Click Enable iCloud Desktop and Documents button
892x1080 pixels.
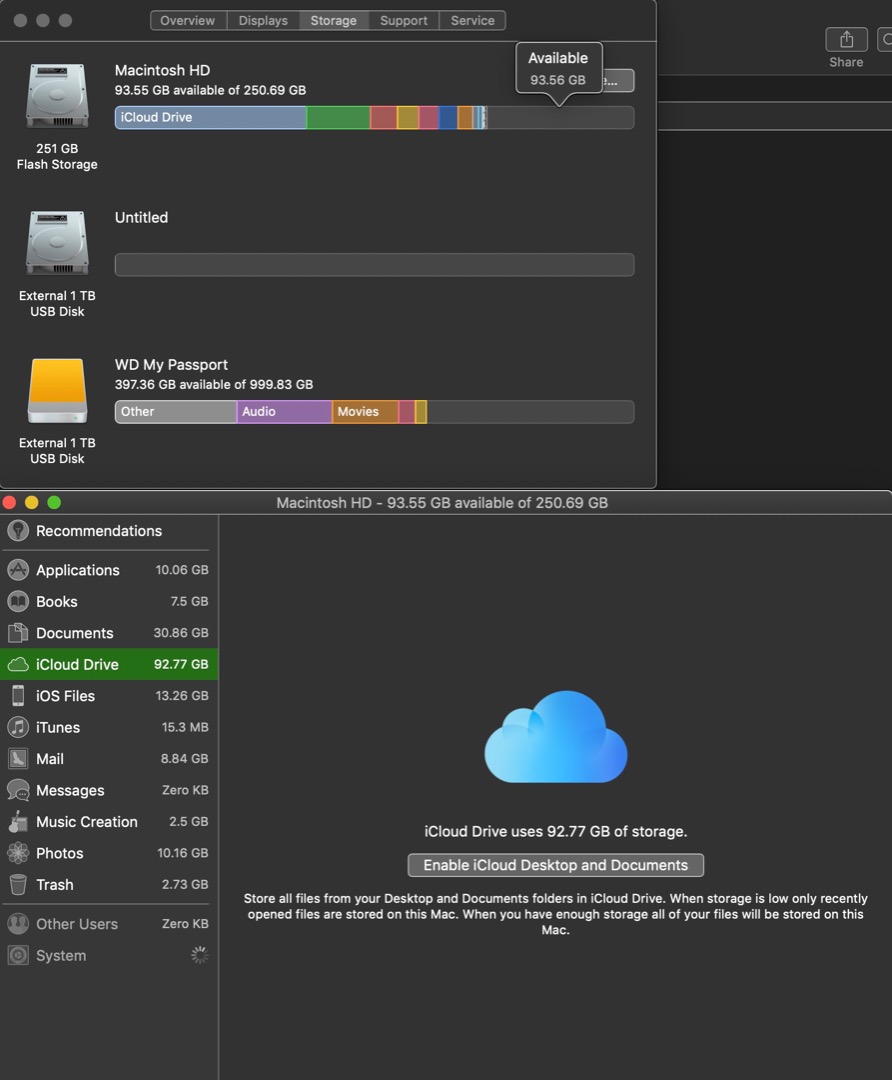point(556,865)
